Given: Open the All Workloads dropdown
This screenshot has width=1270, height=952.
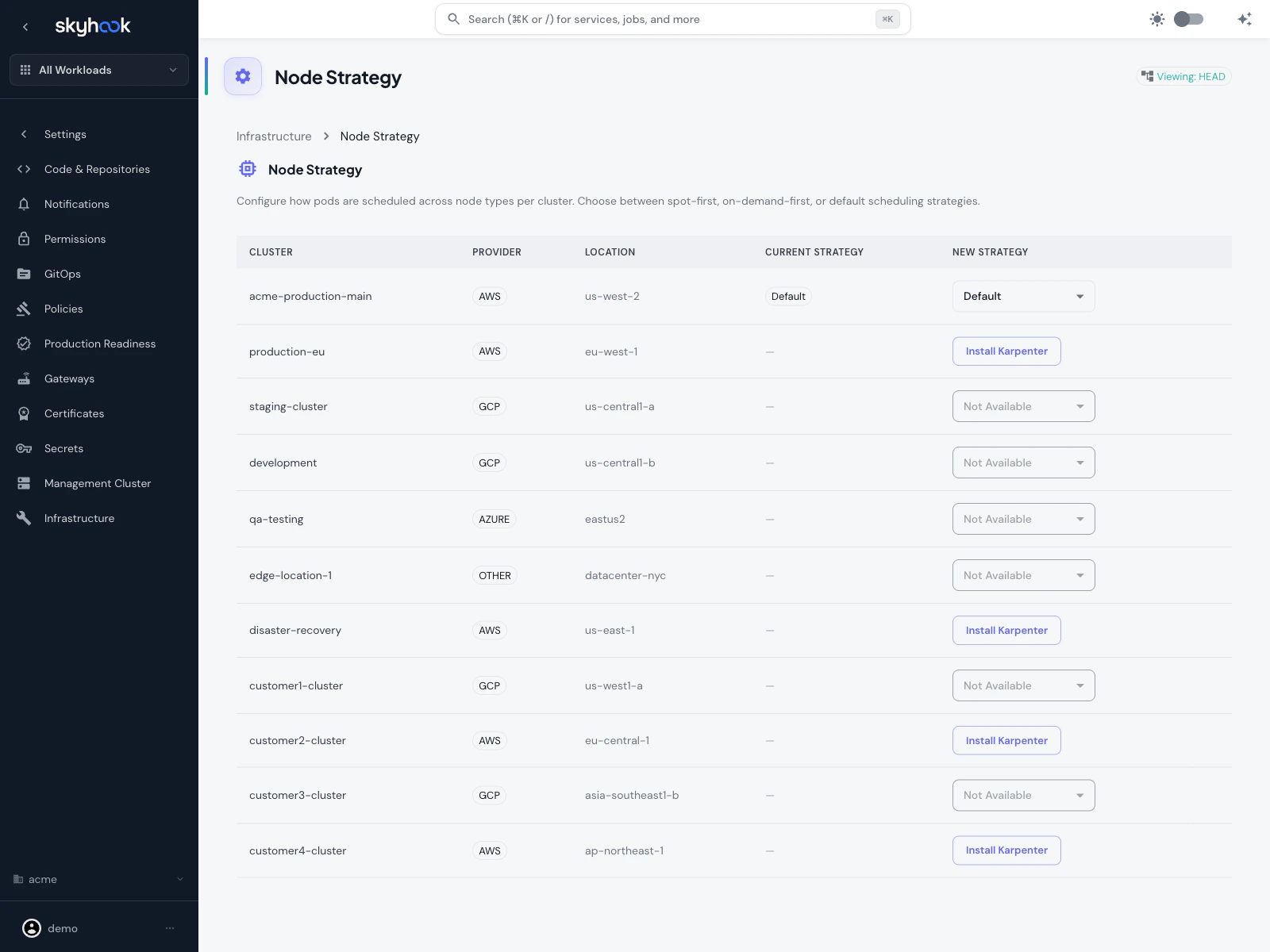Looking at the screenshot, I should coord(98,70).
